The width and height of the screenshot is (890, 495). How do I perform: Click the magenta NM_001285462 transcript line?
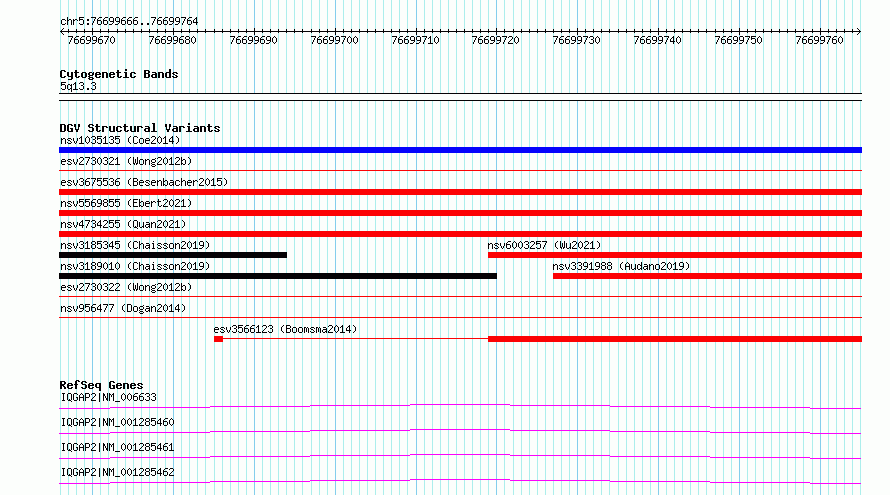[x=460, y=481]
